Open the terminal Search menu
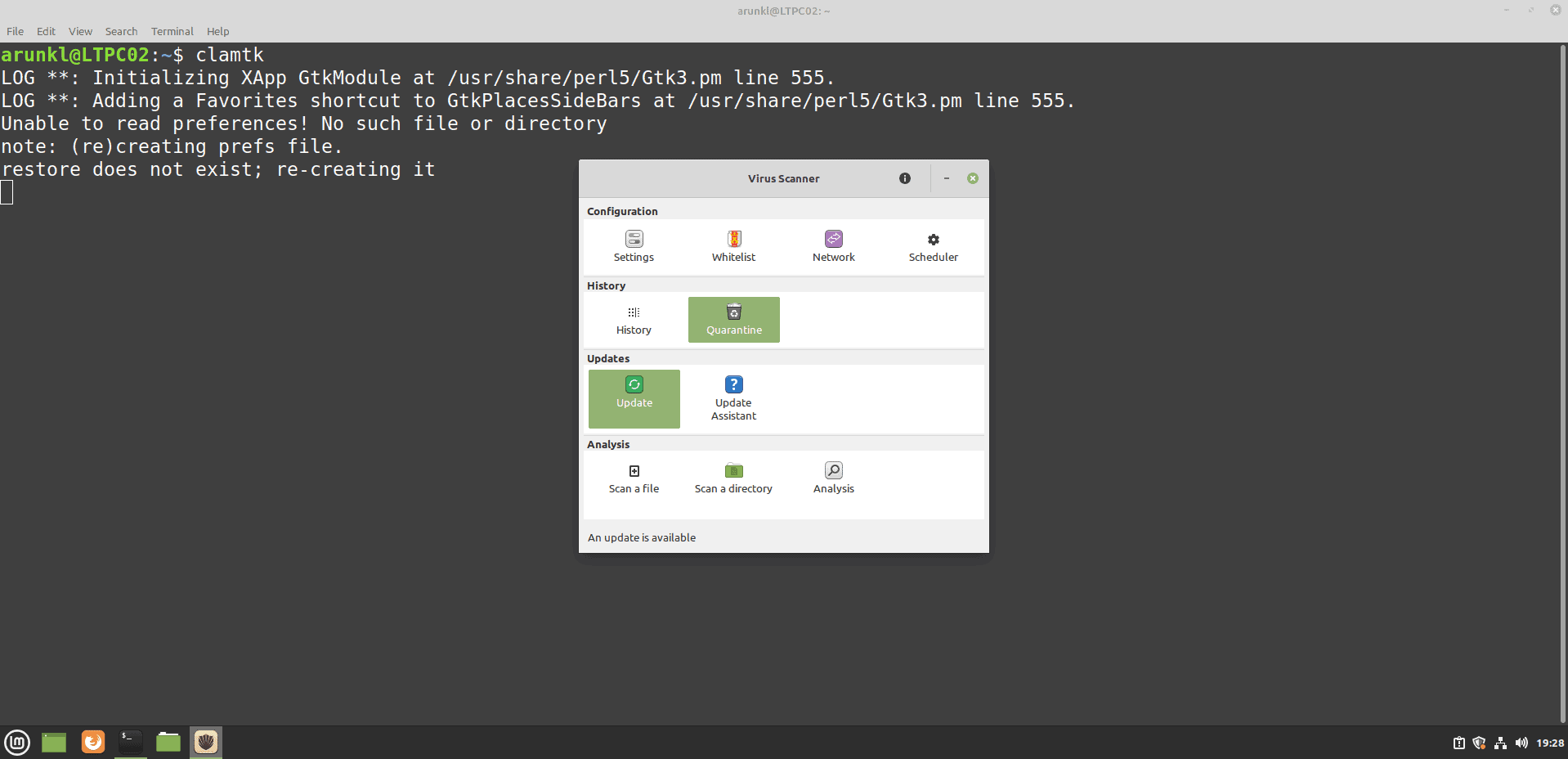 coord(121,31)
